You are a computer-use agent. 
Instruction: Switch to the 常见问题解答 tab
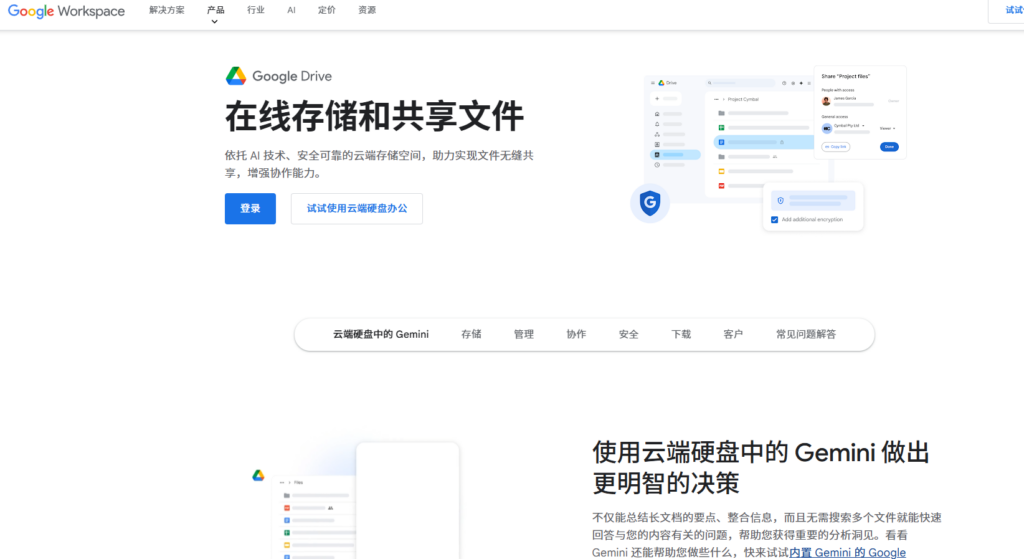(x=806, y=334)
